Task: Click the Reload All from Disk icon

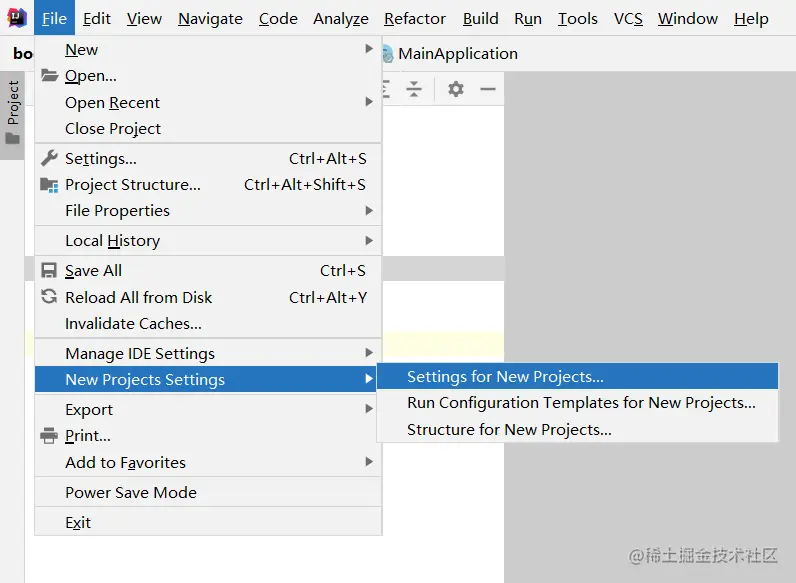Action: [49, 297]
